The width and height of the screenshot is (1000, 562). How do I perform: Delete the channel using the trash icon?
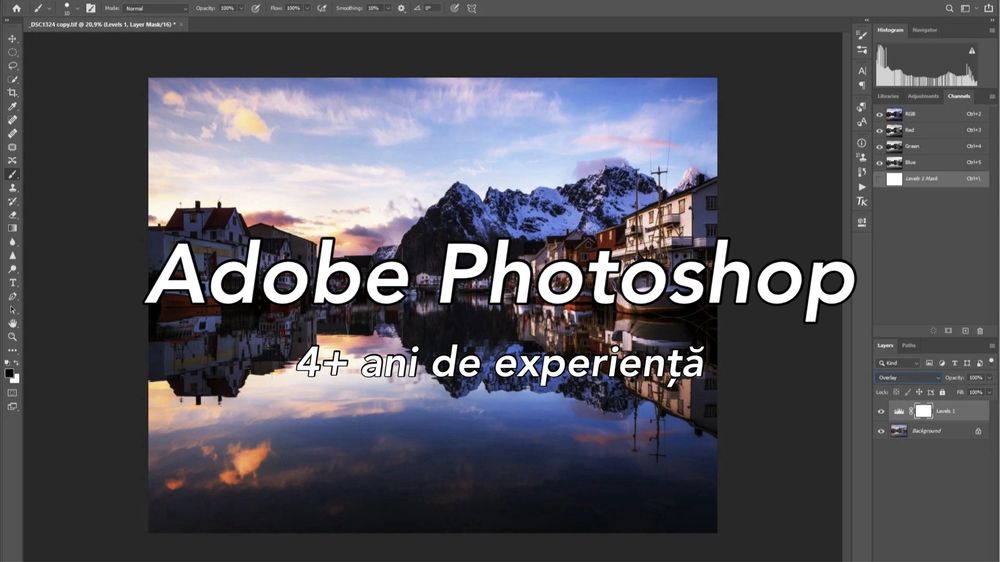click(x=980, y=331)
